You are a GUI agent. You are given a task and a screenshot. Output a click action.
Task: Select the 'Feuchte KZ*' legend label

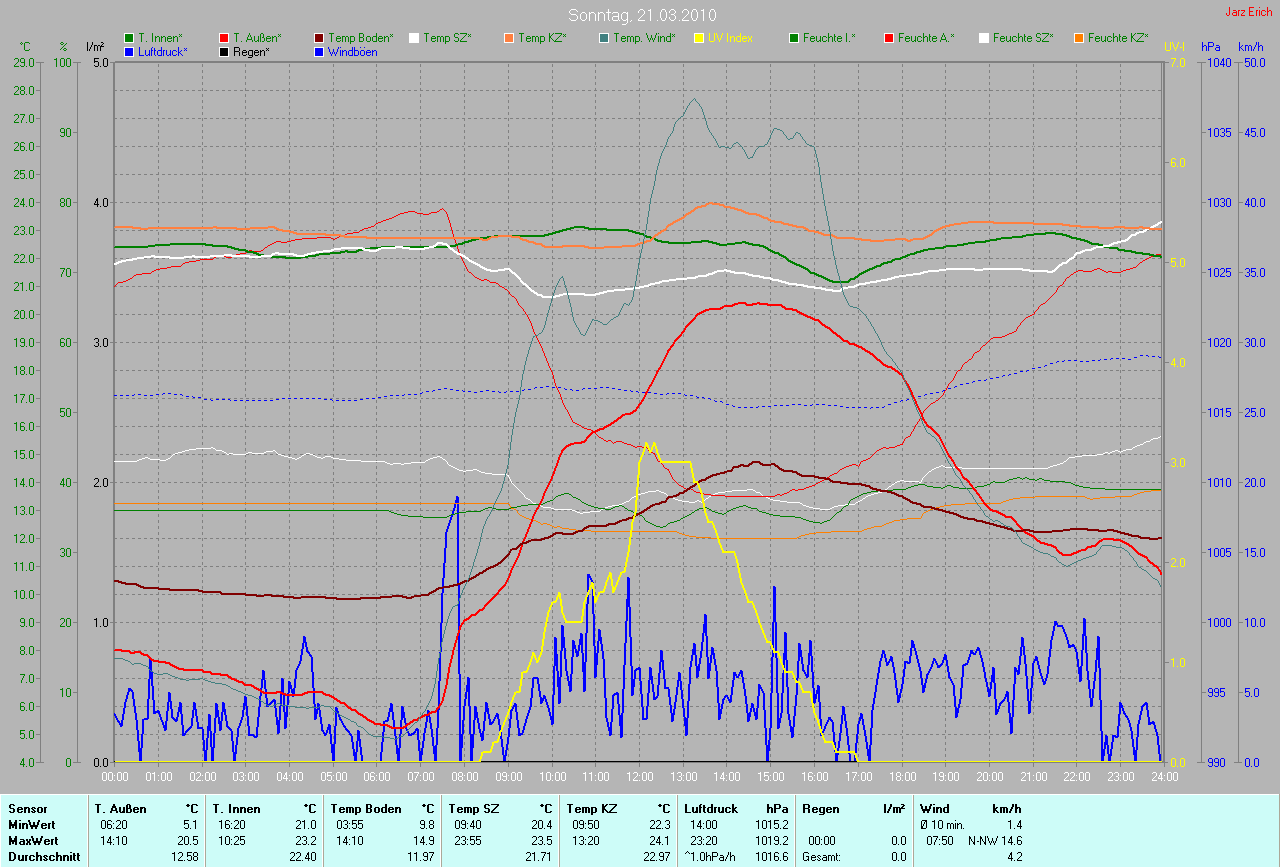pos(1118,38)
